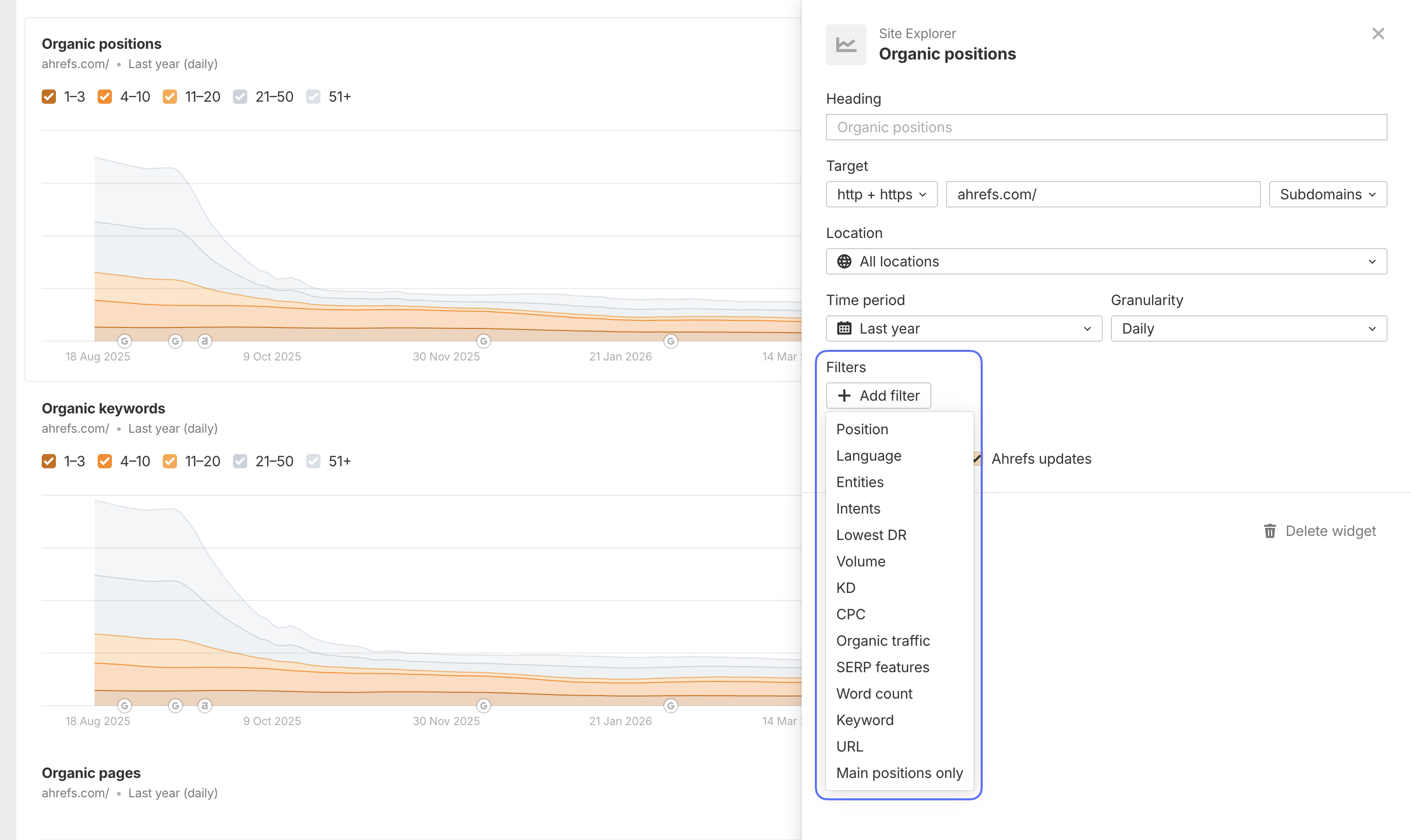Click the plus icon on Add filter
1411x840 pixels.
(x=844, y=396)
